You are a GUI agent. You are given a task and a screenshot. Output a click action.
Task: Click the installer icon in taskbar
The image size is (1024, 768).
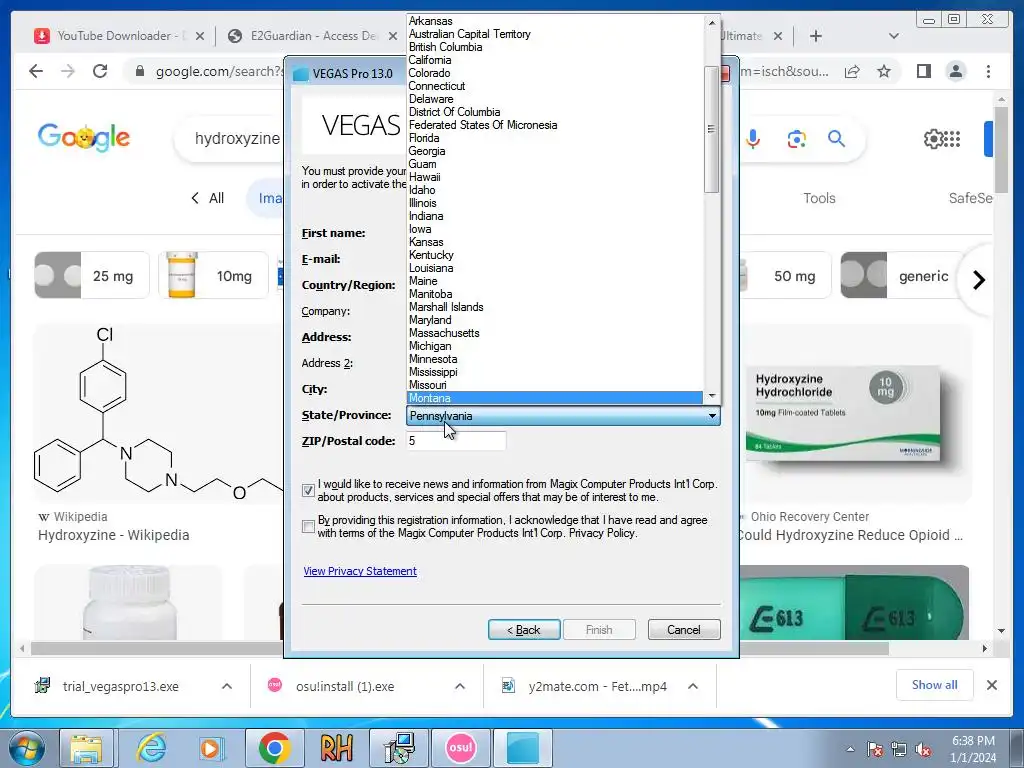[398, 748]
